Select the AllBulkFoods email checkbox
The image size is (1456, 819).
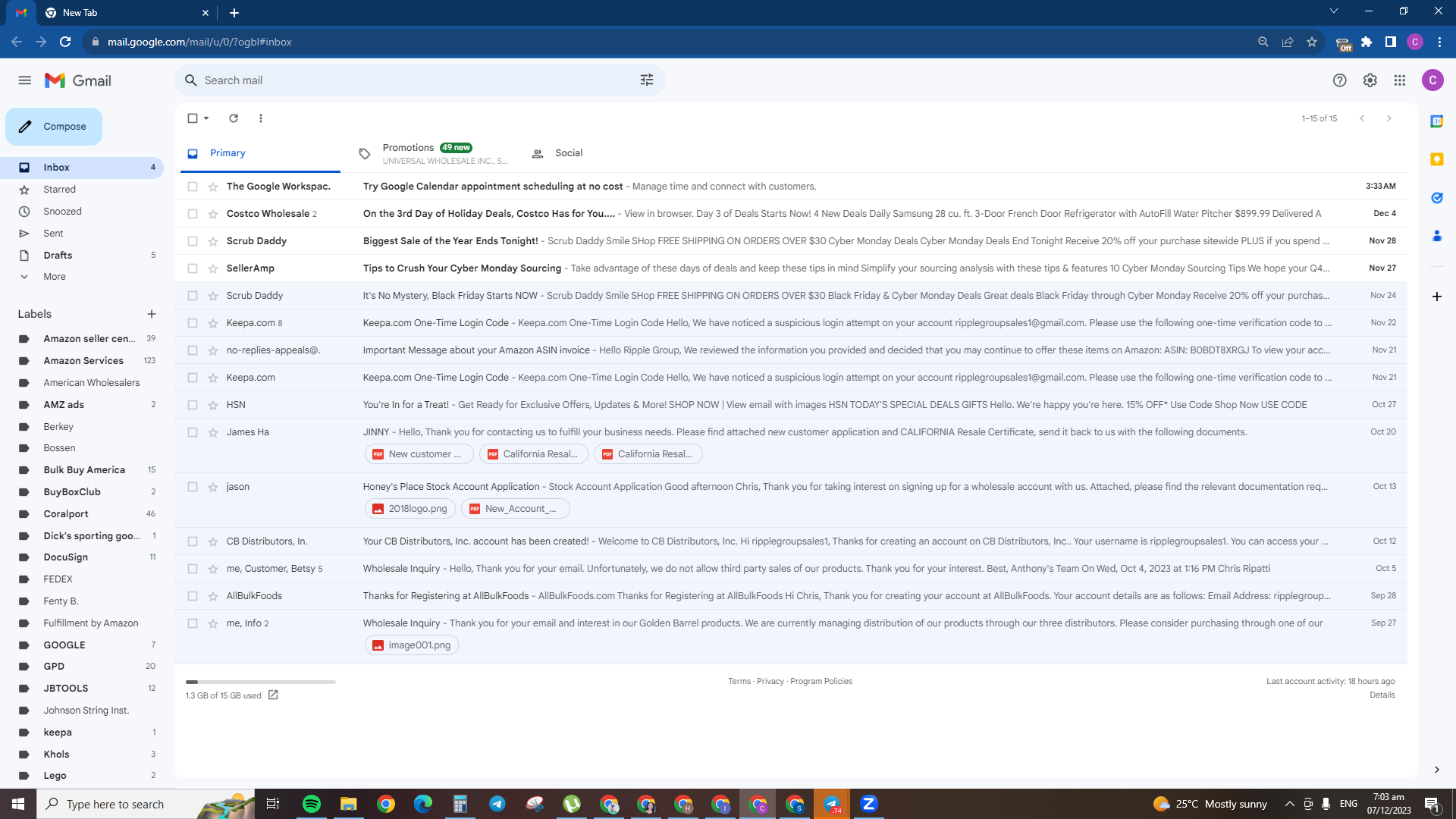coord(193,596)
